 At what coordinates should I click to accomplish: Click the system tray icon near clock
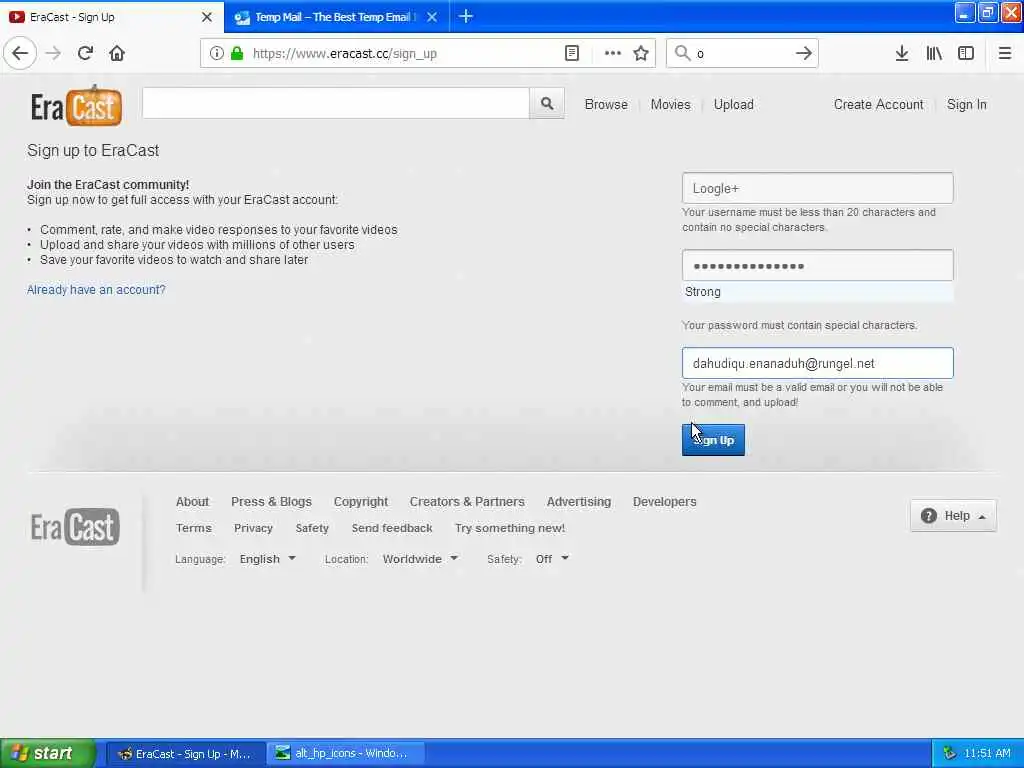950,753
